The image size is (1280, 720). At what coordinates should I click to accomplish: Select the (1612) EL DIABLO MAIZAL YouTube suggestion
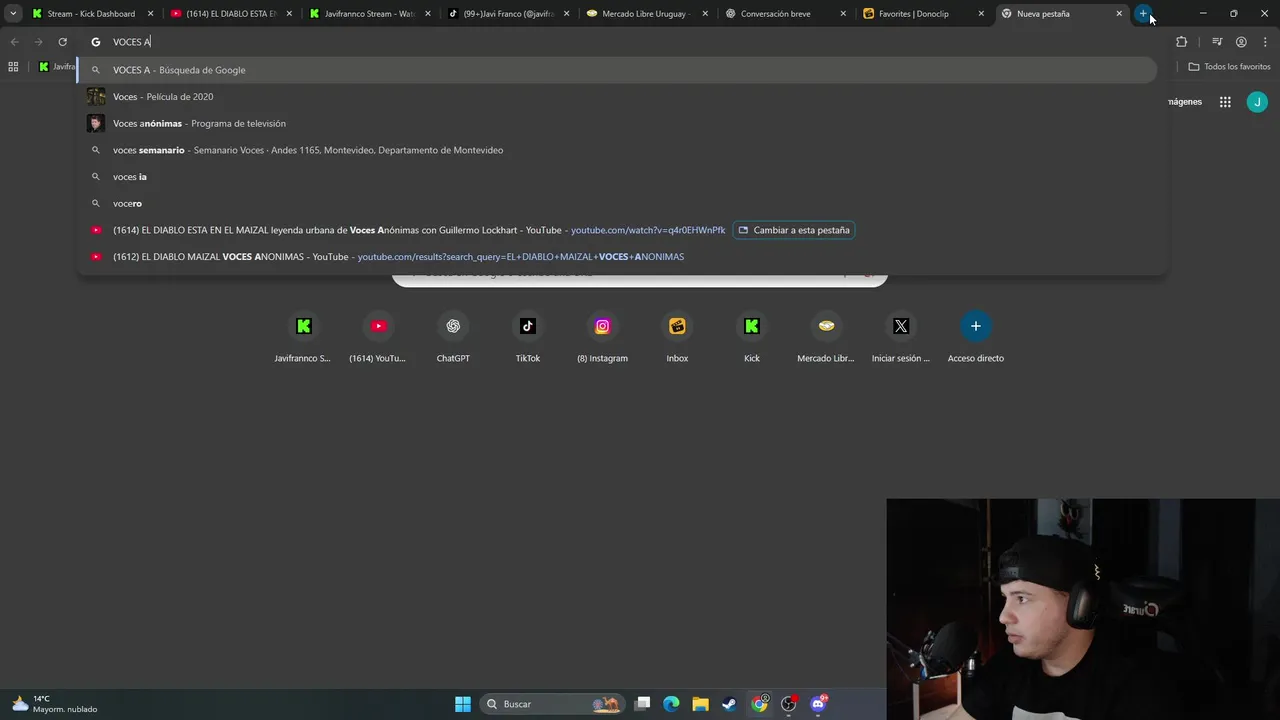point(617,257)
